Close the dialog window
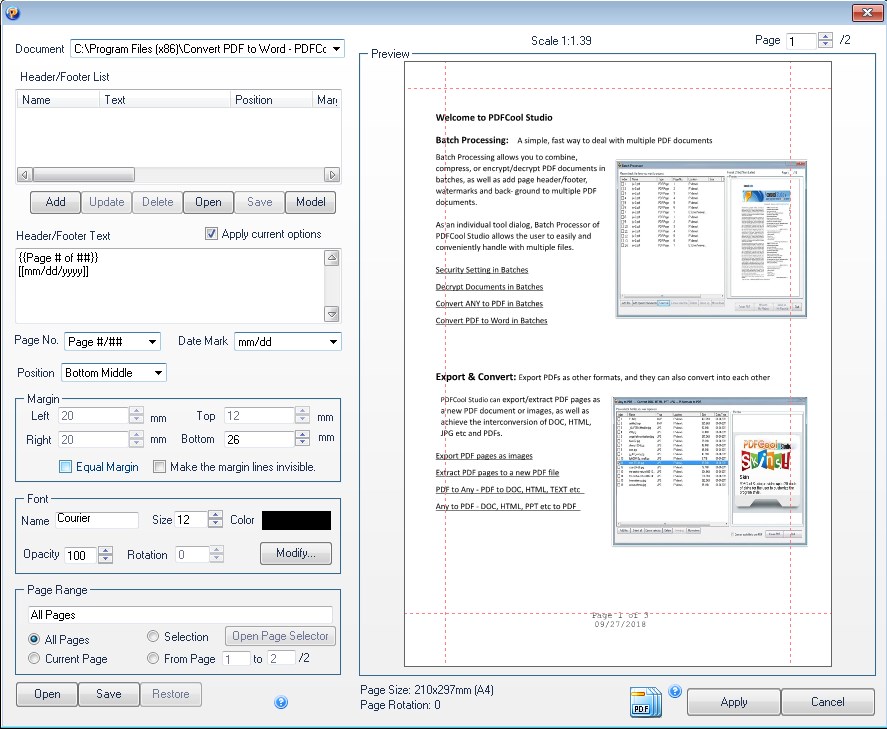Screen dimensions: 887x729 (x=867, y=12)
